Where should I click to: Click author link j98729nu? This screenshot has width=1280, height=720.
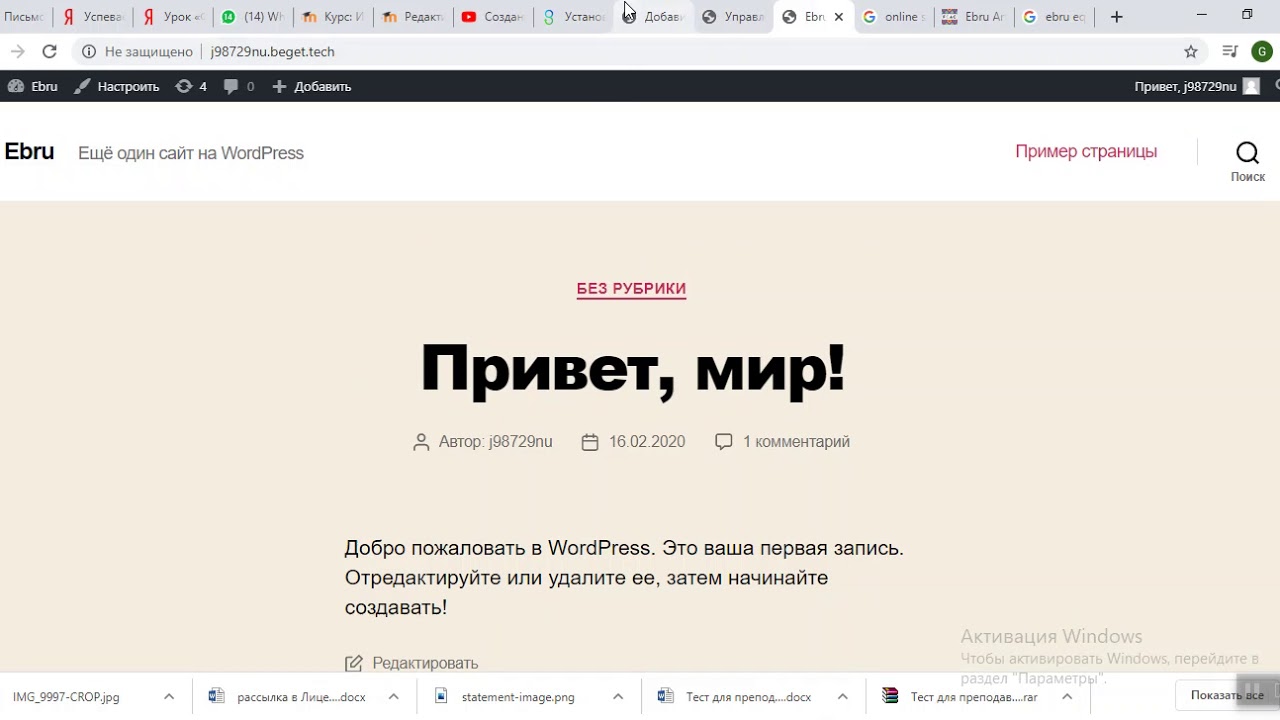click(521, 442)
